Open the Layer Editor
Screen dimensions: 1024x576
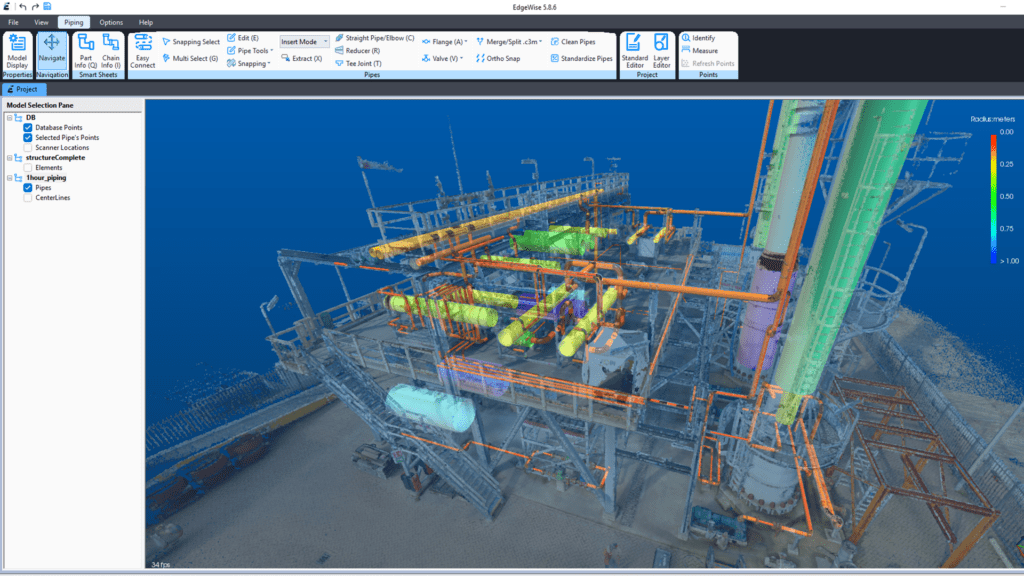[661, 50]
